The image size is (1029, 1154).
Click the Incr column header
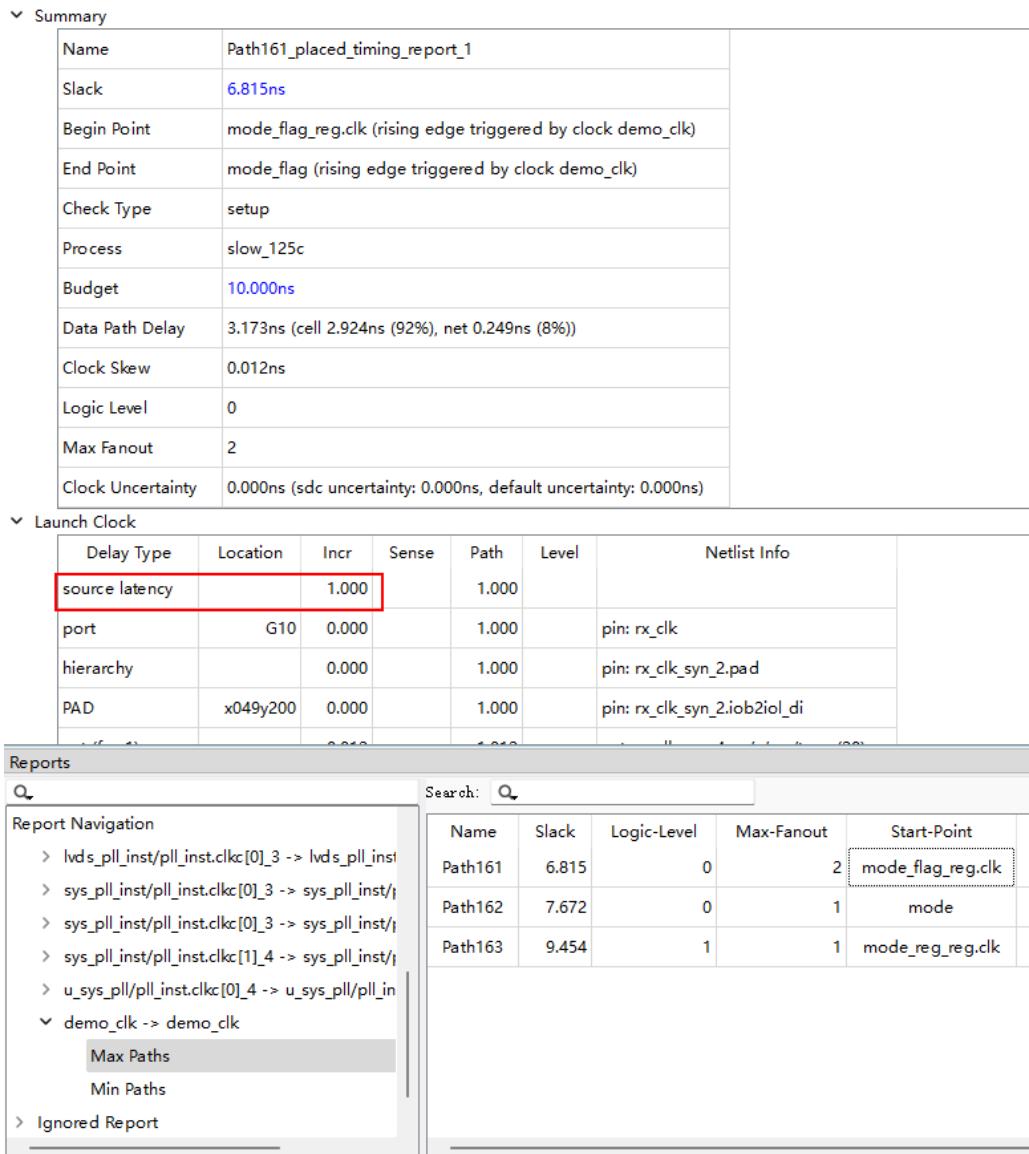[x=336, y=553]
